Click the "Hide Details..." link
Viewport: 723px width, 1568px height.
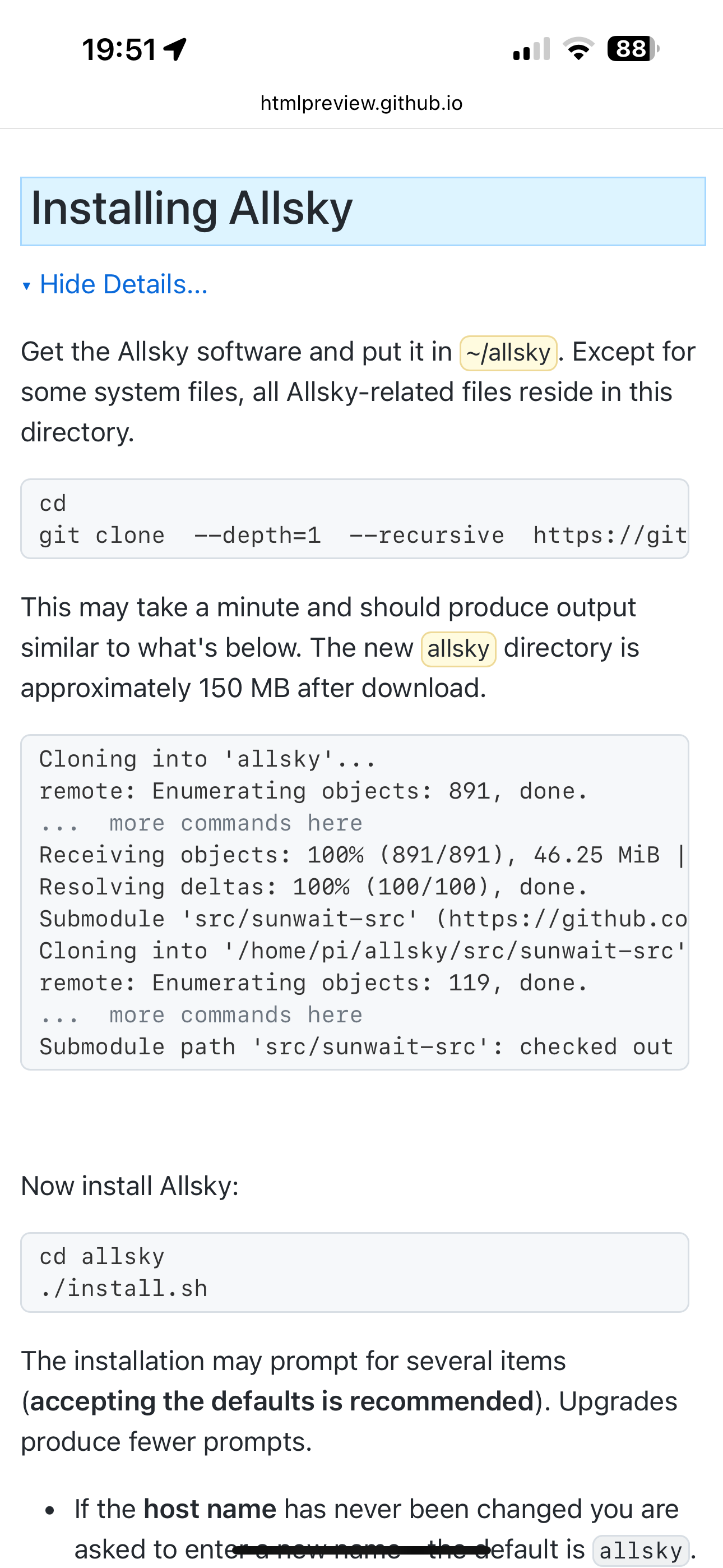pyautogui.click(x=123, y=284)
